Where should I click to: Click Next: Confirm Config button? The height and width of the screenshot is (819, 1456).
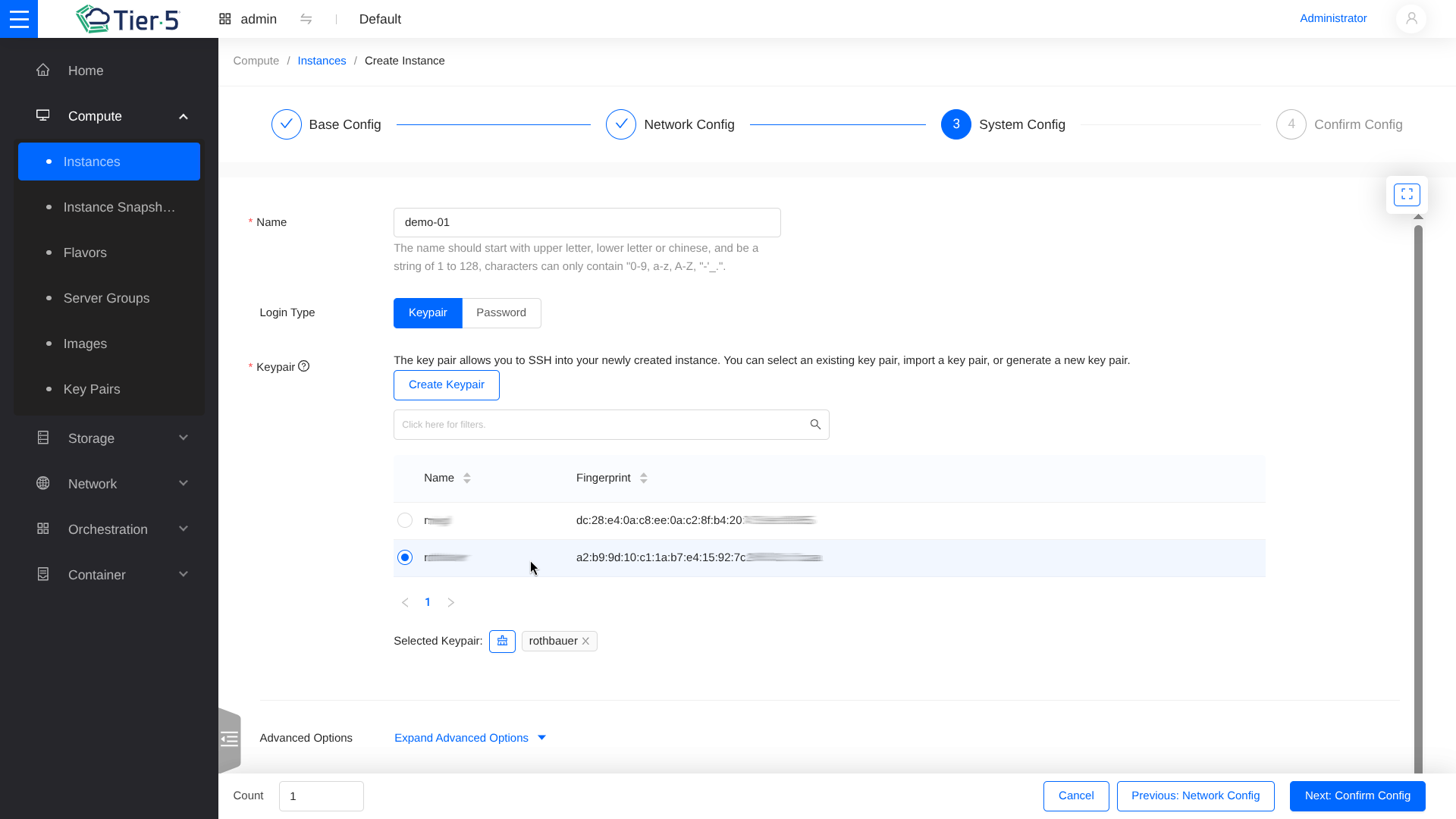point(1357,796)
